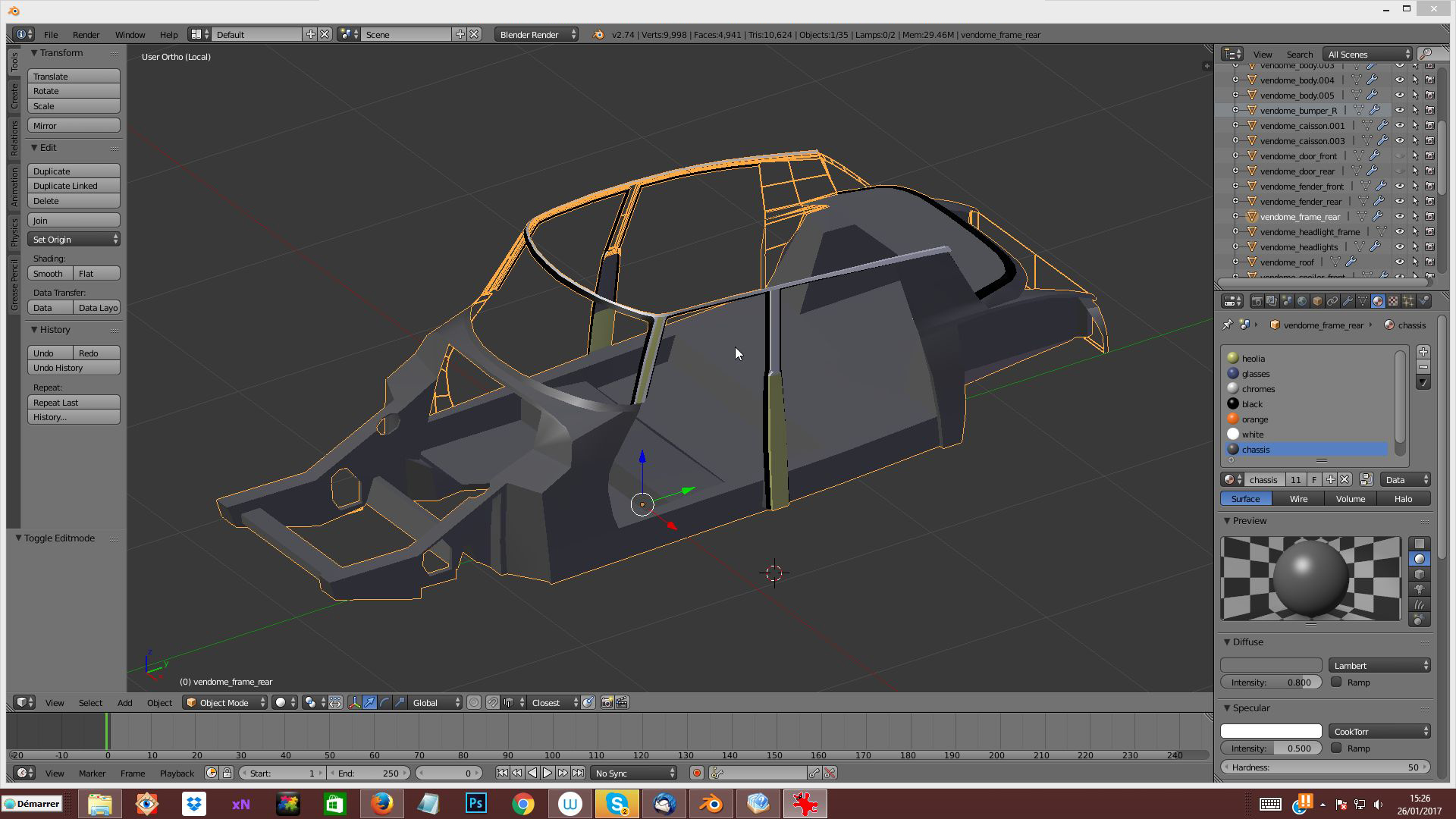The image size is (1456, 819).
Task: Toggle the translate manipulator arrow icon
Action: 369,703
